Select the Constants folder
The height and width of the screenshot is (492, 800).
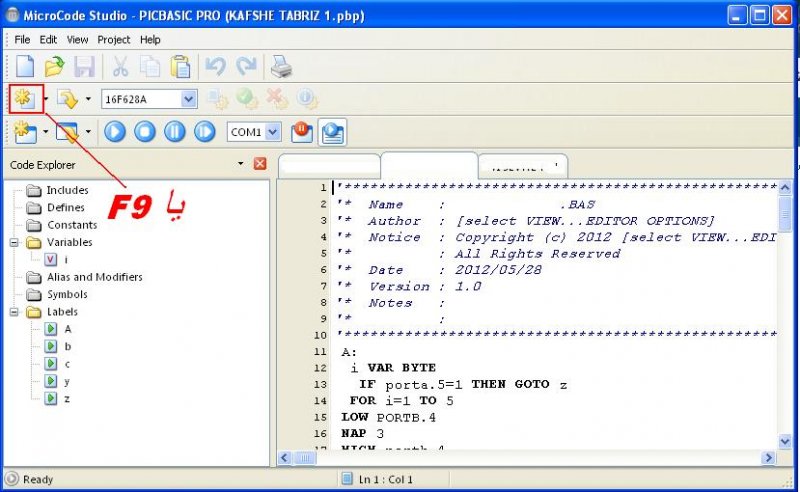[x=72, y=225]
